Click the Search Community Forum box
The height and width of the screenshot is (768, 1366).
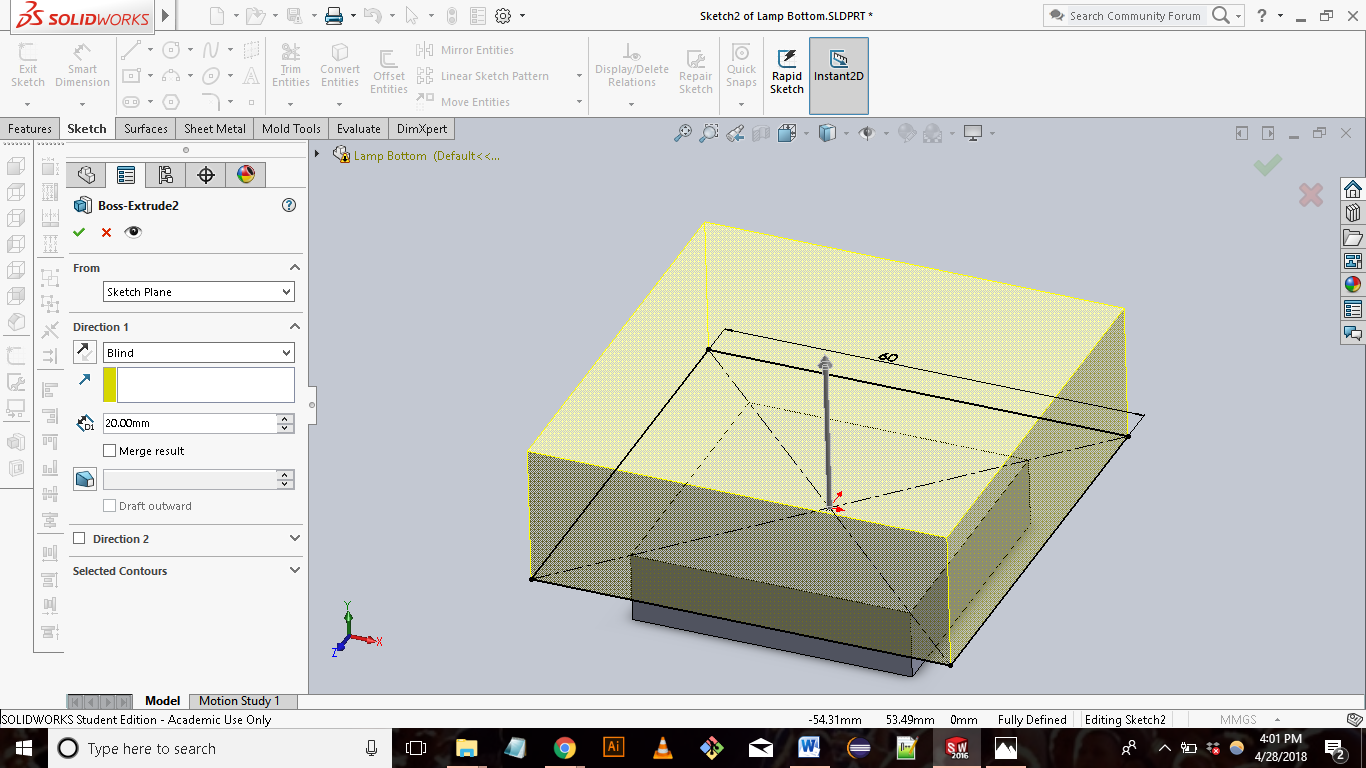pos(1135,16)
